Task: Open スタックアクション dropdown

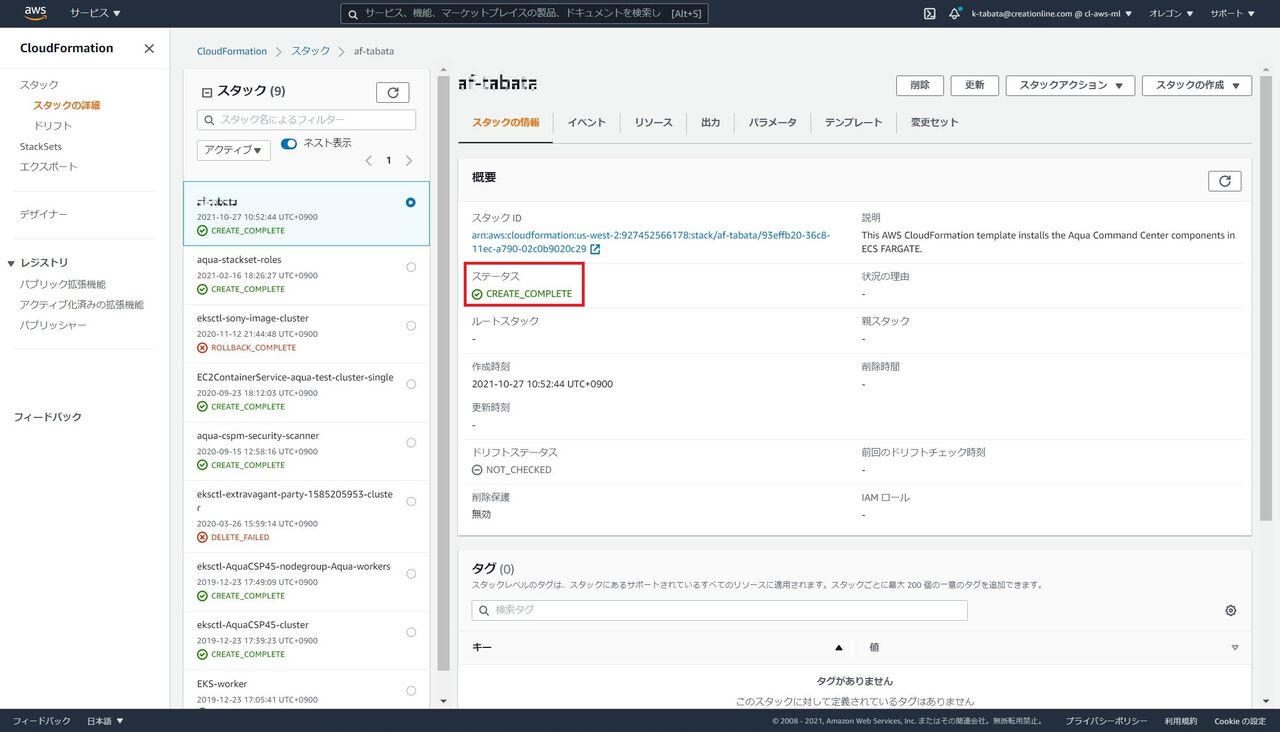Action: click(1071, 85)
